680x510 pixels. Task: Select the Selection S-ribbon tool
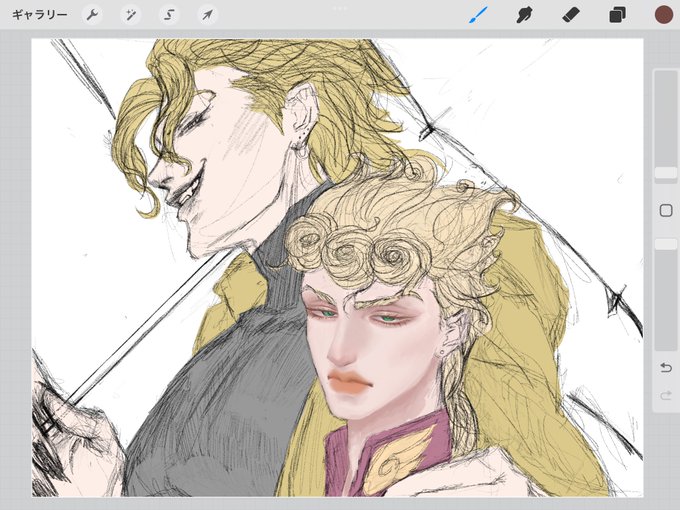[x=169, y=15]
